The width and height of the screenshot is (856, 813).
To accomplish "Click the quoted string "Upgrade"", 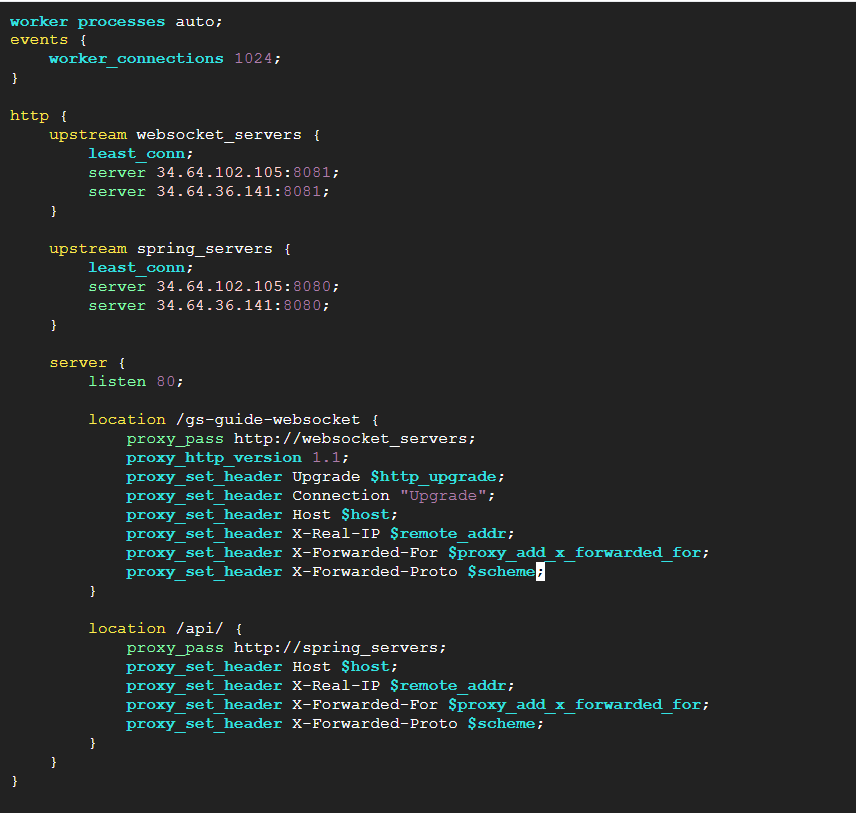I will tap(443, 496).
